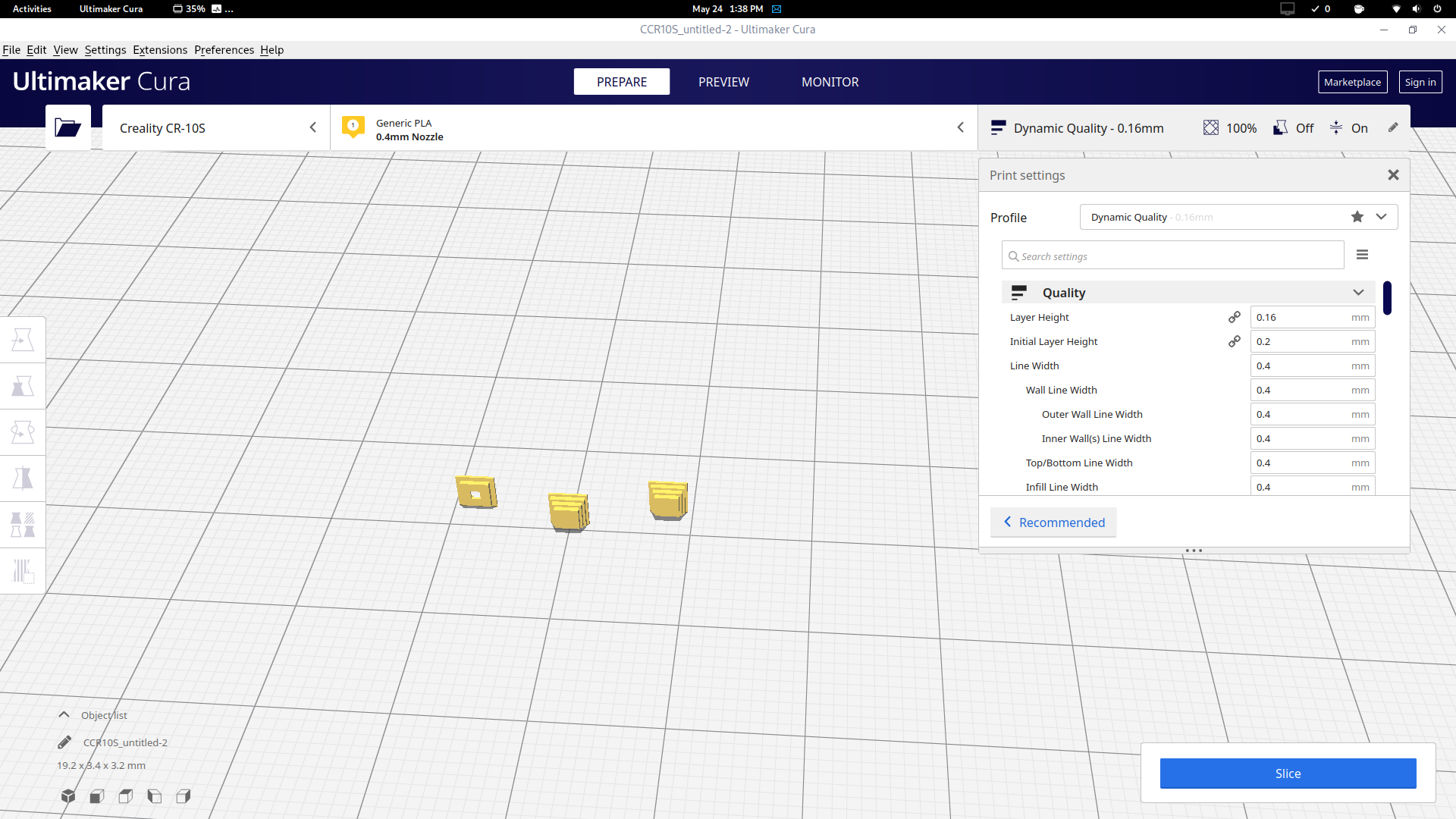The image size is (1456, 819).
Task: Switch to top view cube icon
Action: tap(126, 796)
